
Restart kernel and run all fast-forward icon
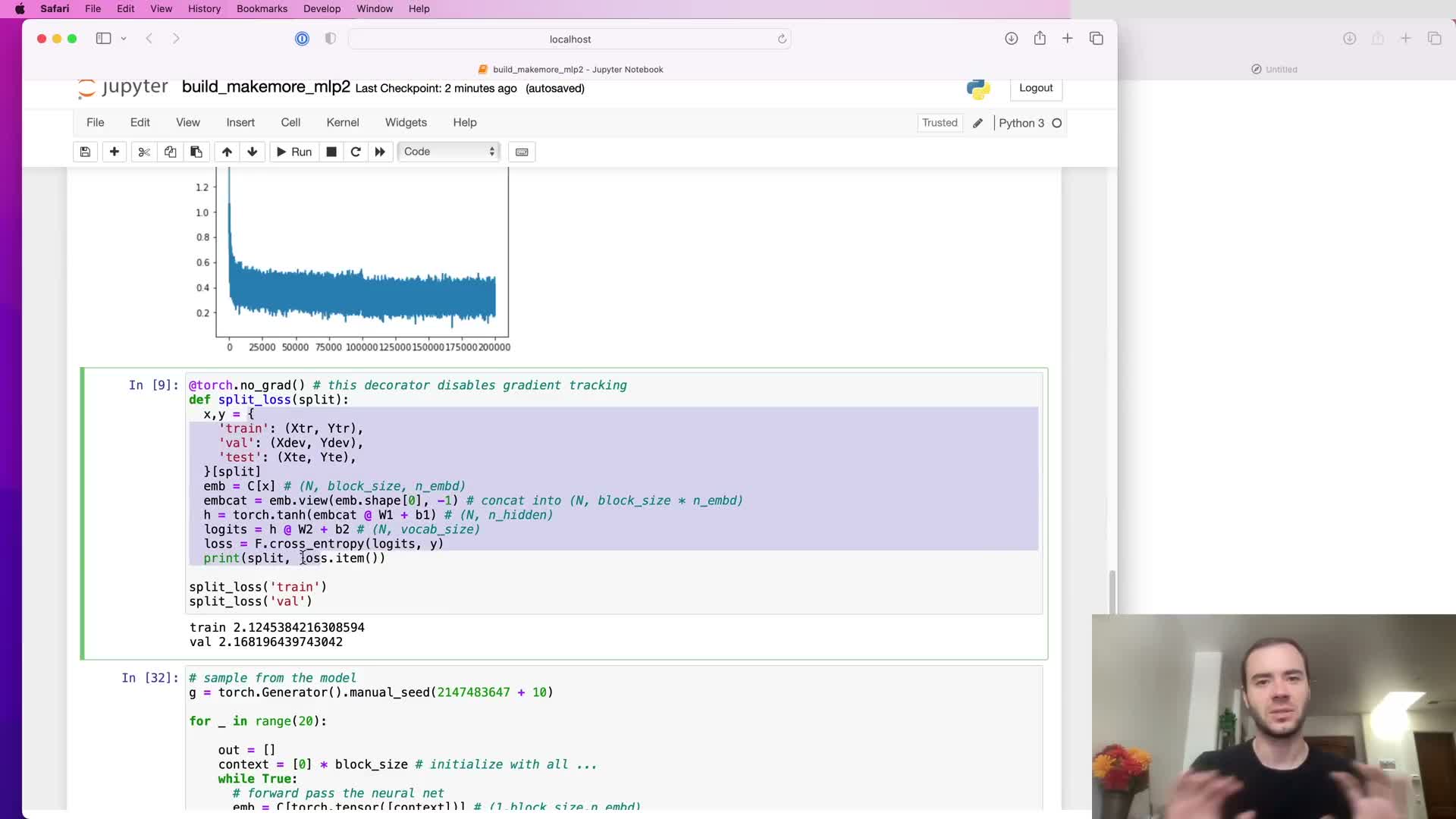(x=380, y=152)
